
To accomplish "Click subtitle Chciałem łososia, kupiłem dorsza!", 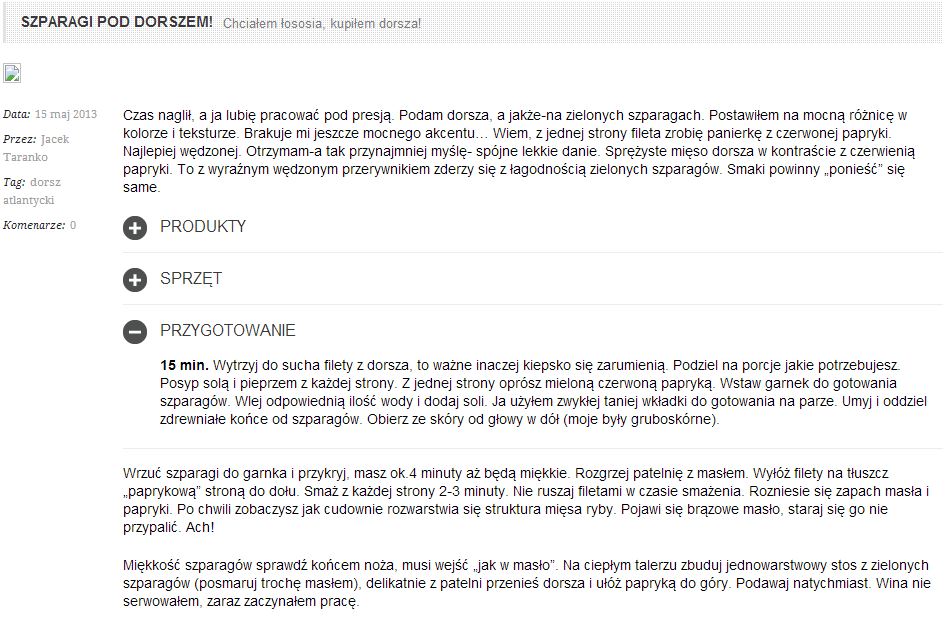I will (322, 24).
